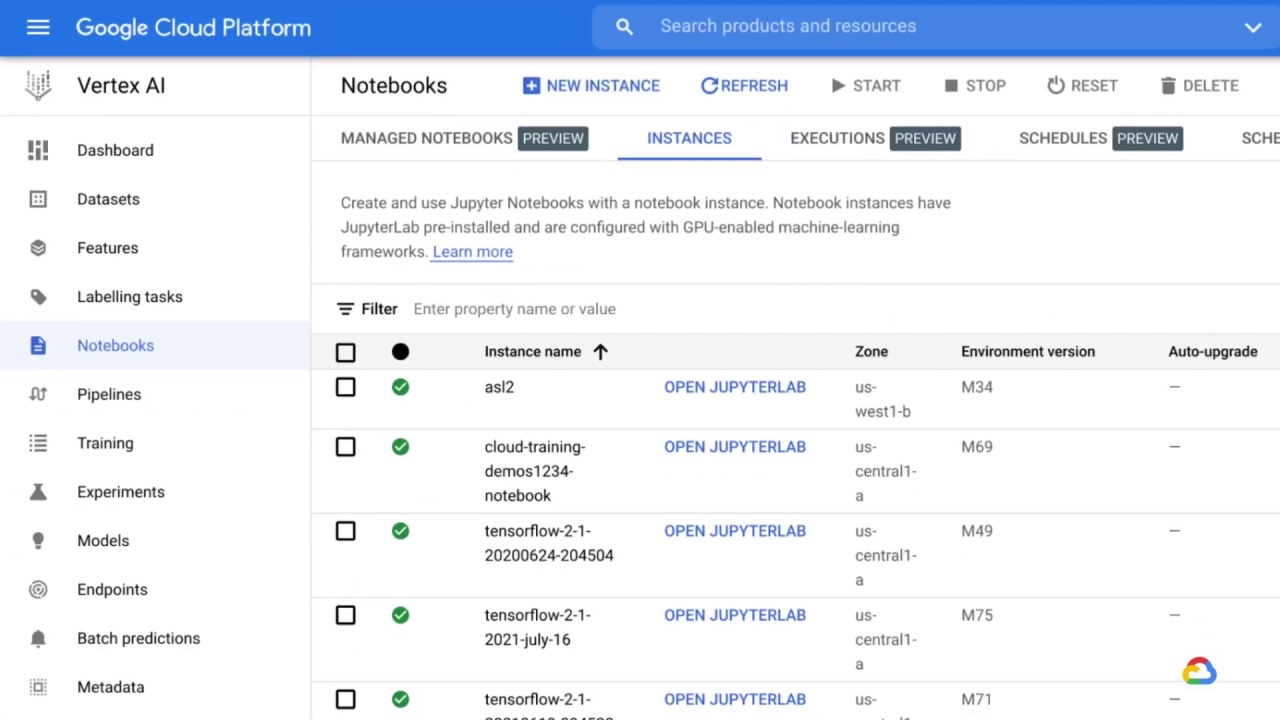Switch to the Instances tab
The image size is (1280, 720).
click(689, 138)
